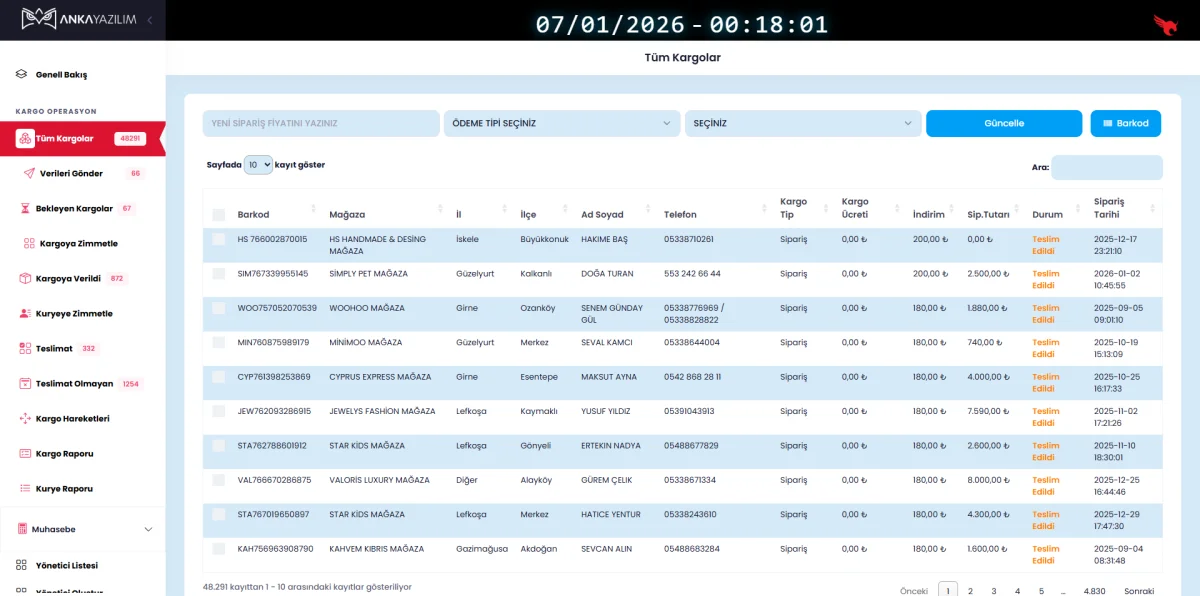The width and height of the screenshot is (1200, 596).
Task: Click the Kargo Hareketleri icon
Action: click(x=25, y=419)
